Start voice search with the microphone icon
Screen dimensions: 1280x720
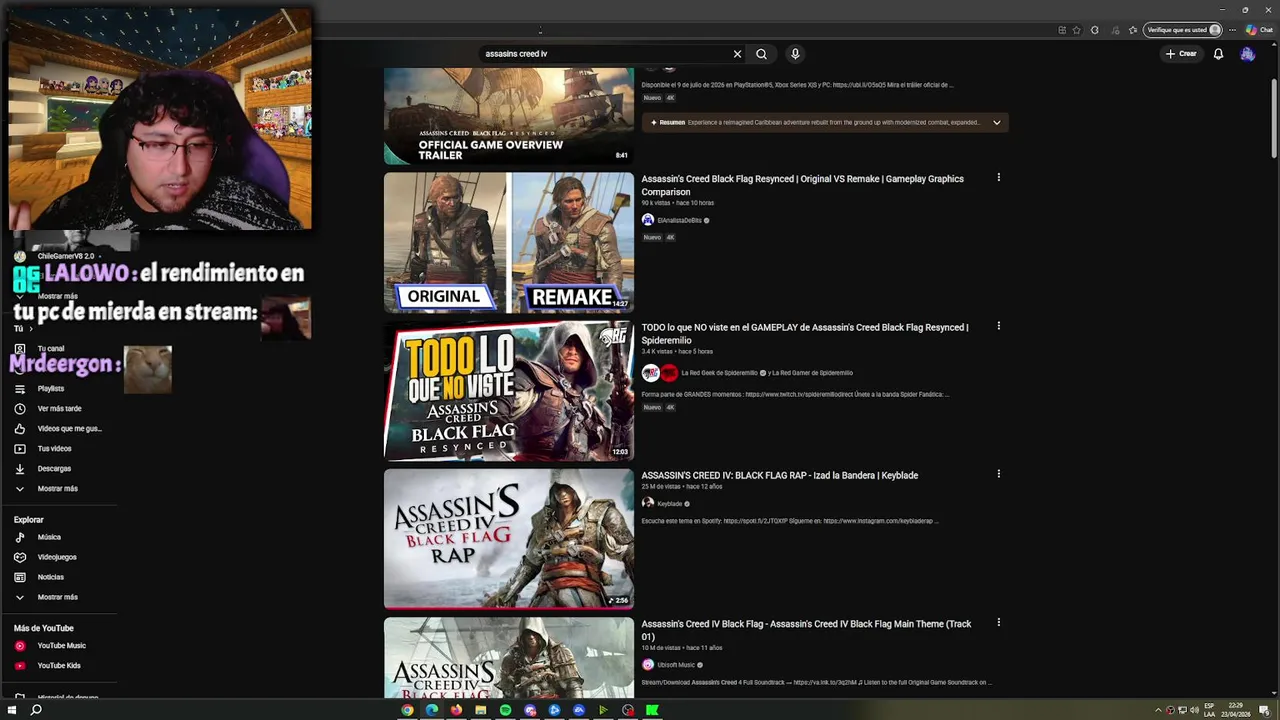(x=795, y=54)
